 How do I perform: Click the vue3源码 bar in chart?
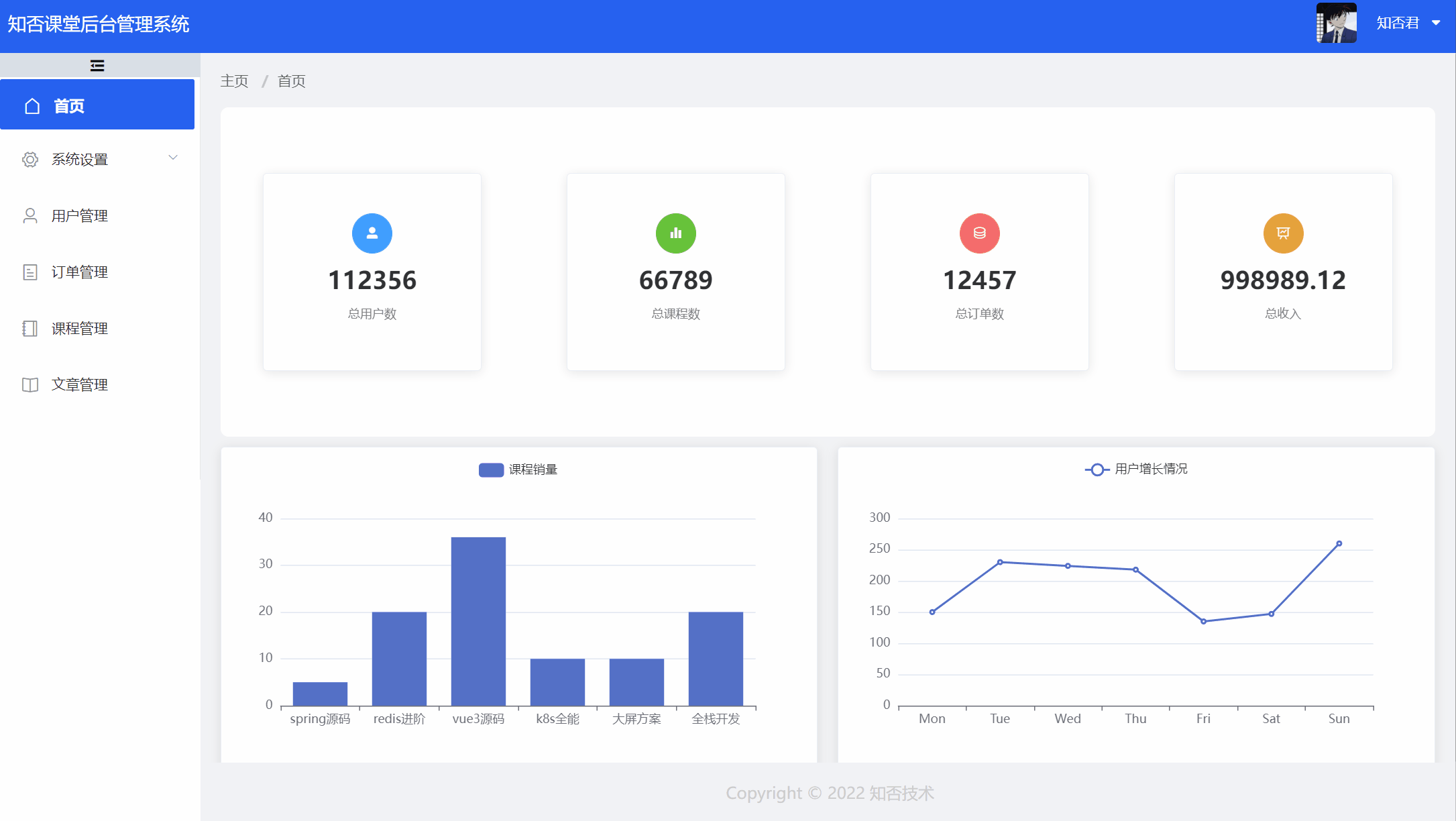click(478, 620)
